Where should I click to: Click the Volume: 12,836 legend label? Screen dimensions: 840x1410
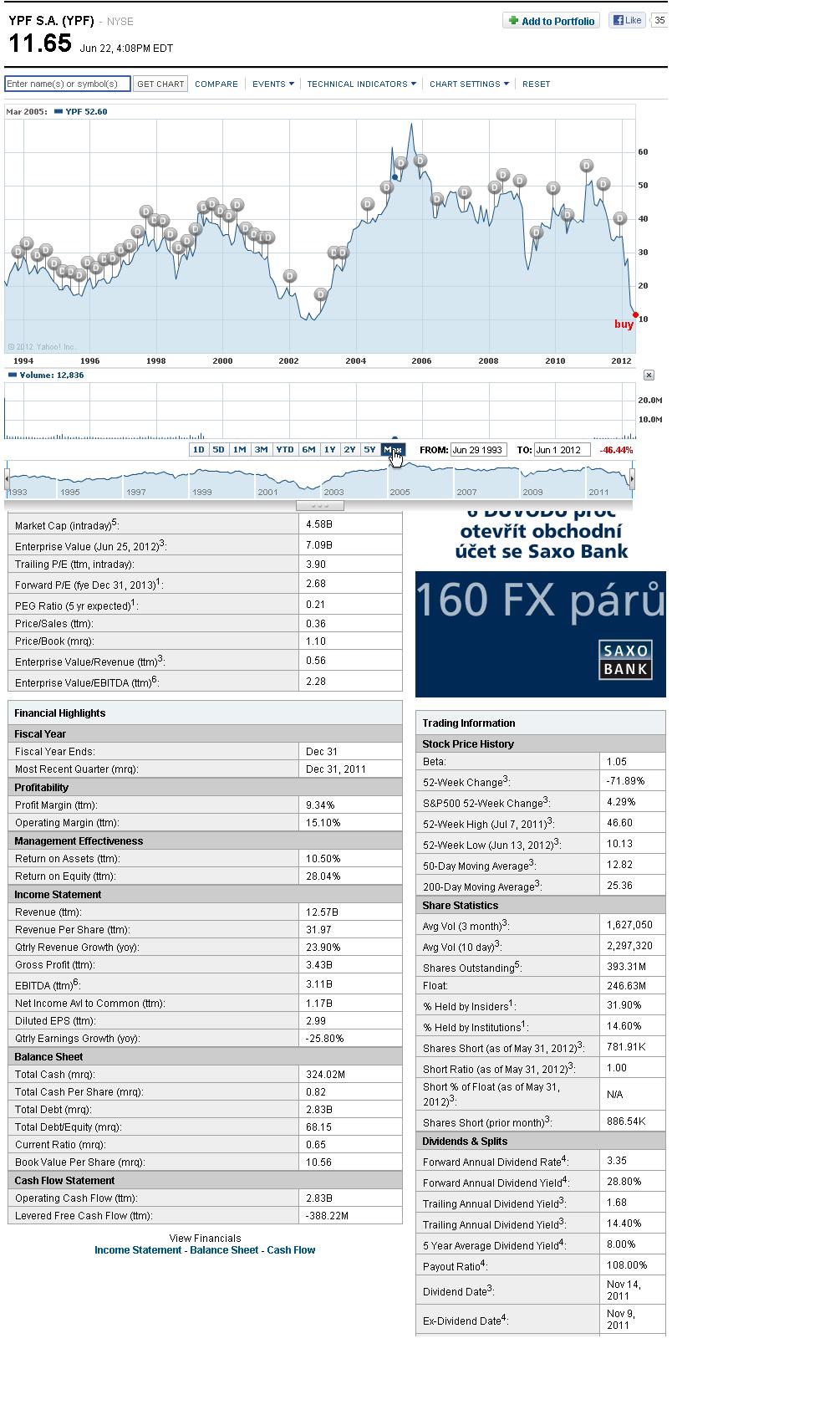[47, 375]
